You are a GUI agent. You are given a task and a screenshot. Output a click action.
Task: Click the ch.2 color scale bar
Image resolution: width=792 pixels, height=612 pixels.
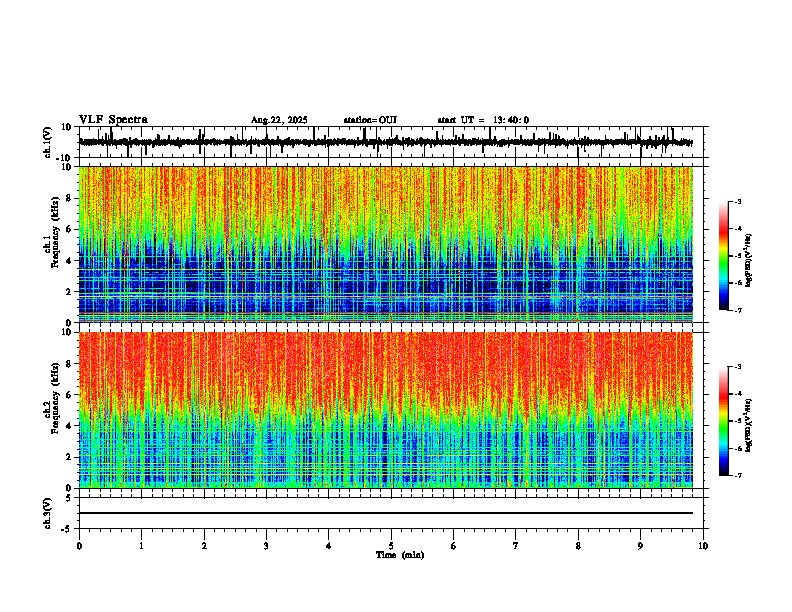pyautogui.click(x=724, y=421)
